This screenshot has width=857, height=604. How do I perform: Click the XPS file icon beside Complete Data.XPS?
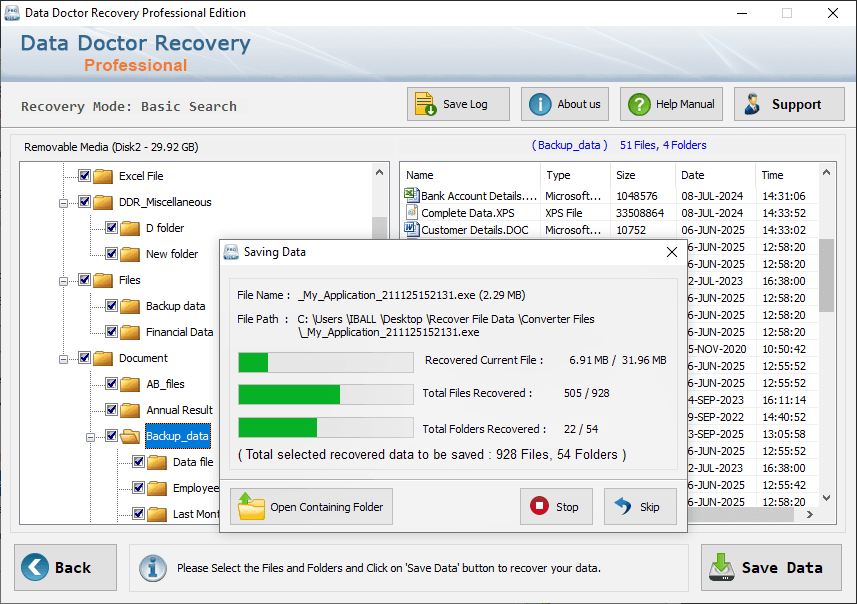coord(412,212)
